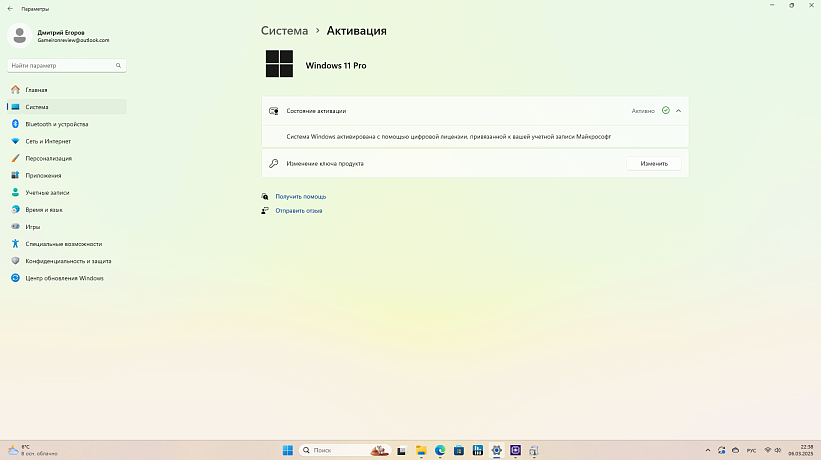The width and height of the screenshot is (821, 460).
Task: Go to the Персонализация settings section
Action: tap(48, 158)
